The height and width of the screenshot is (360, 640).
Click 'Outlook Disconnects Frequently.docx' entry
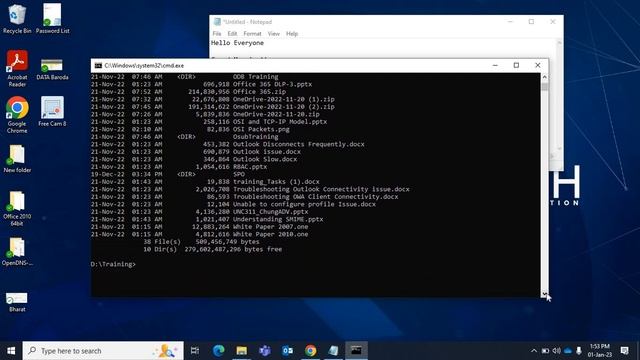tap(299, 144)
